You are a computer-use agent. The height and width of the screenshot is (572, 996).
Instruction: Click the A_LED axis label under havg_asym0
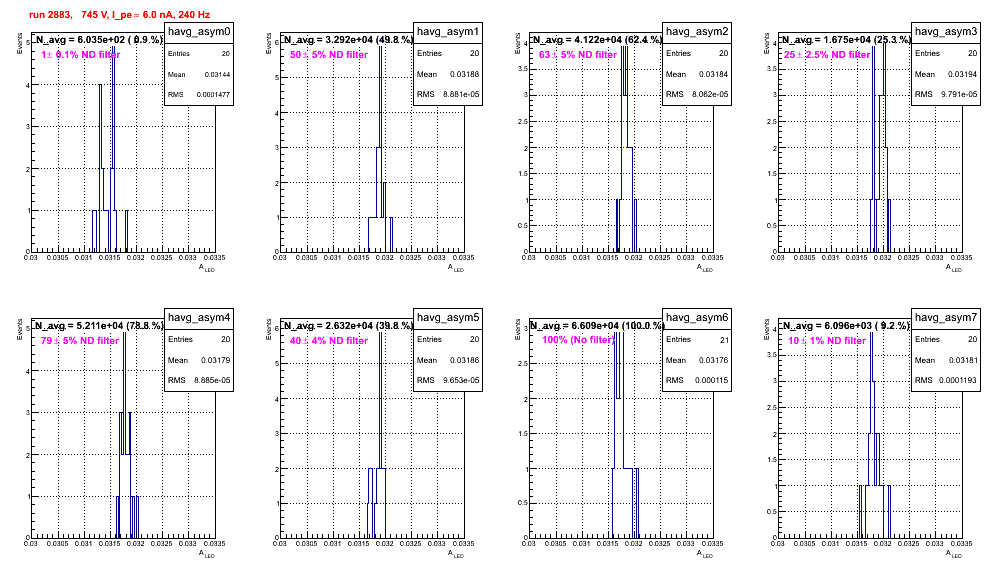coord(207,268)
